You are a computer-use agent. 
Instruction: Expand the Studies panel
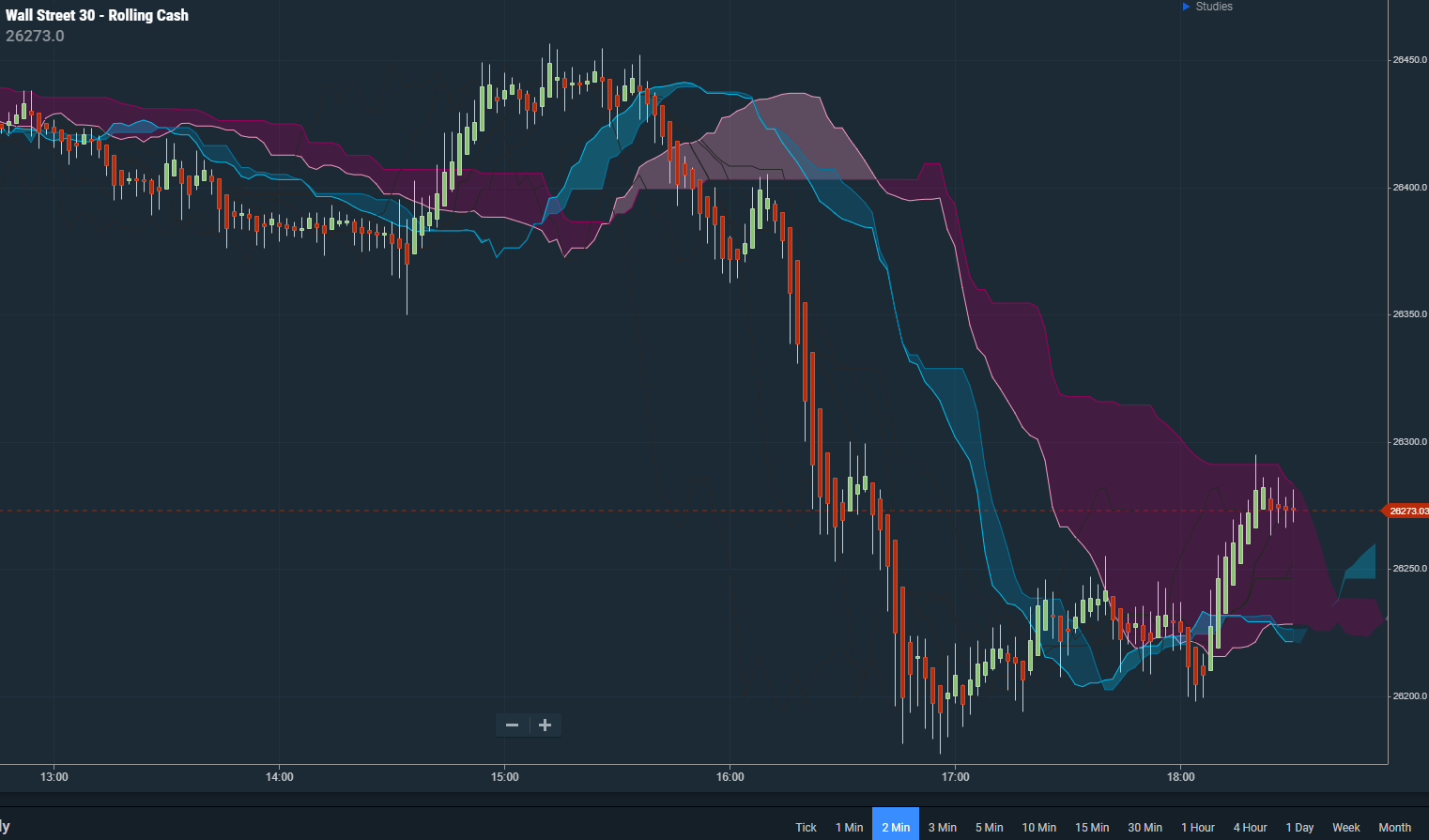[x=1207, y=7]
